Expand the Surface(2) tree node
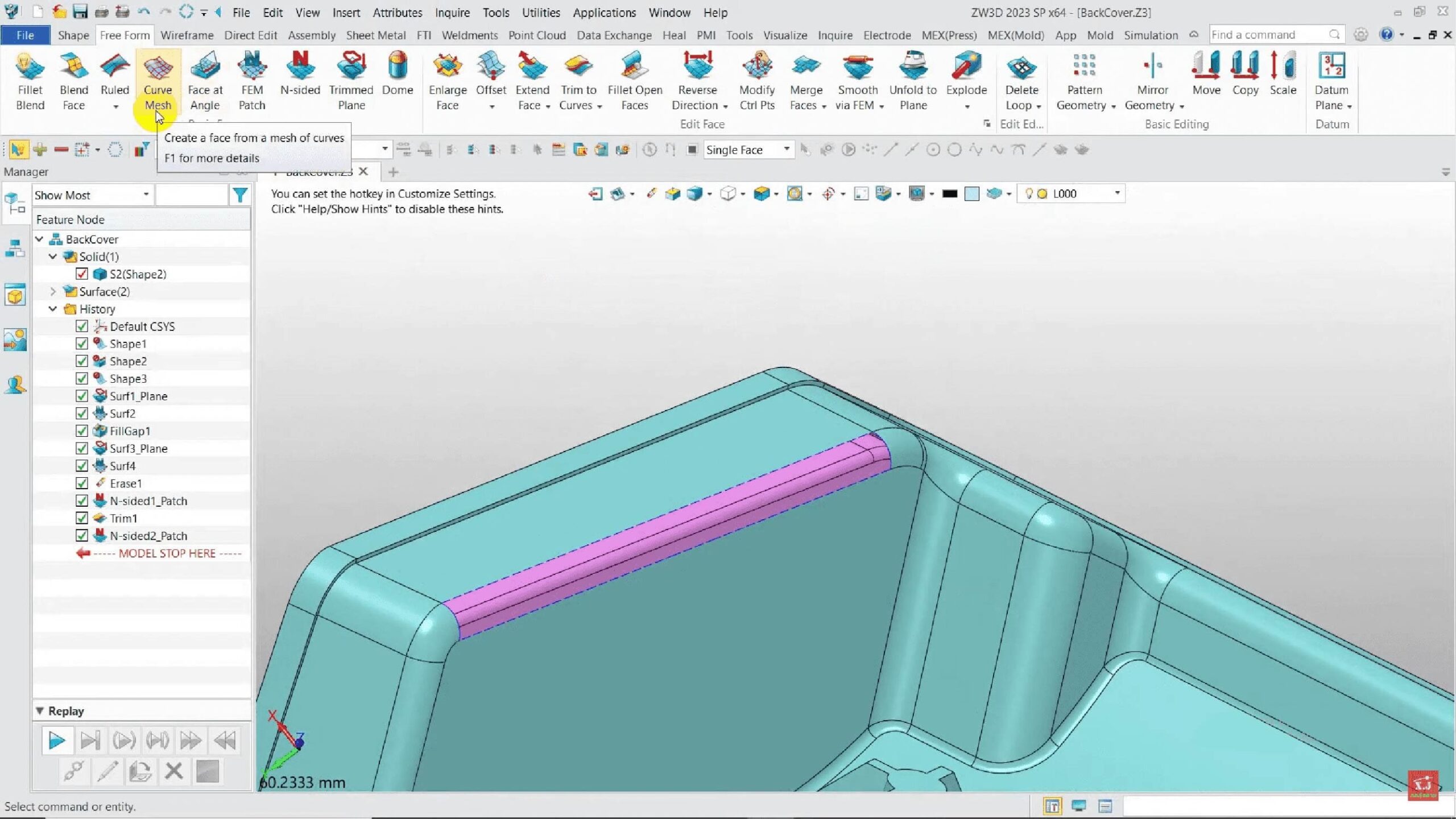 53,292
